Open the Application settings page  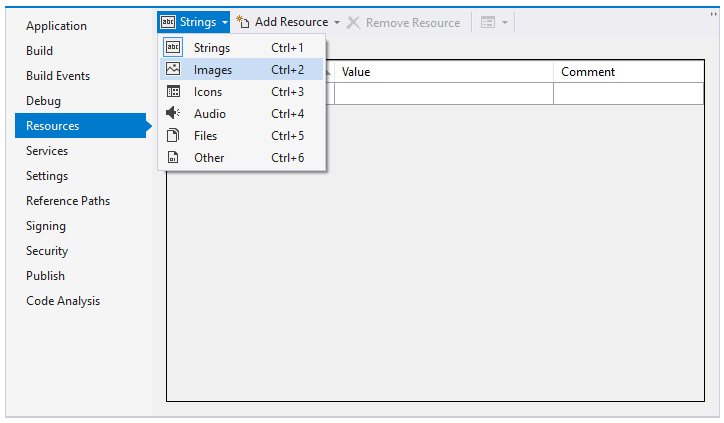coord(56,26)
